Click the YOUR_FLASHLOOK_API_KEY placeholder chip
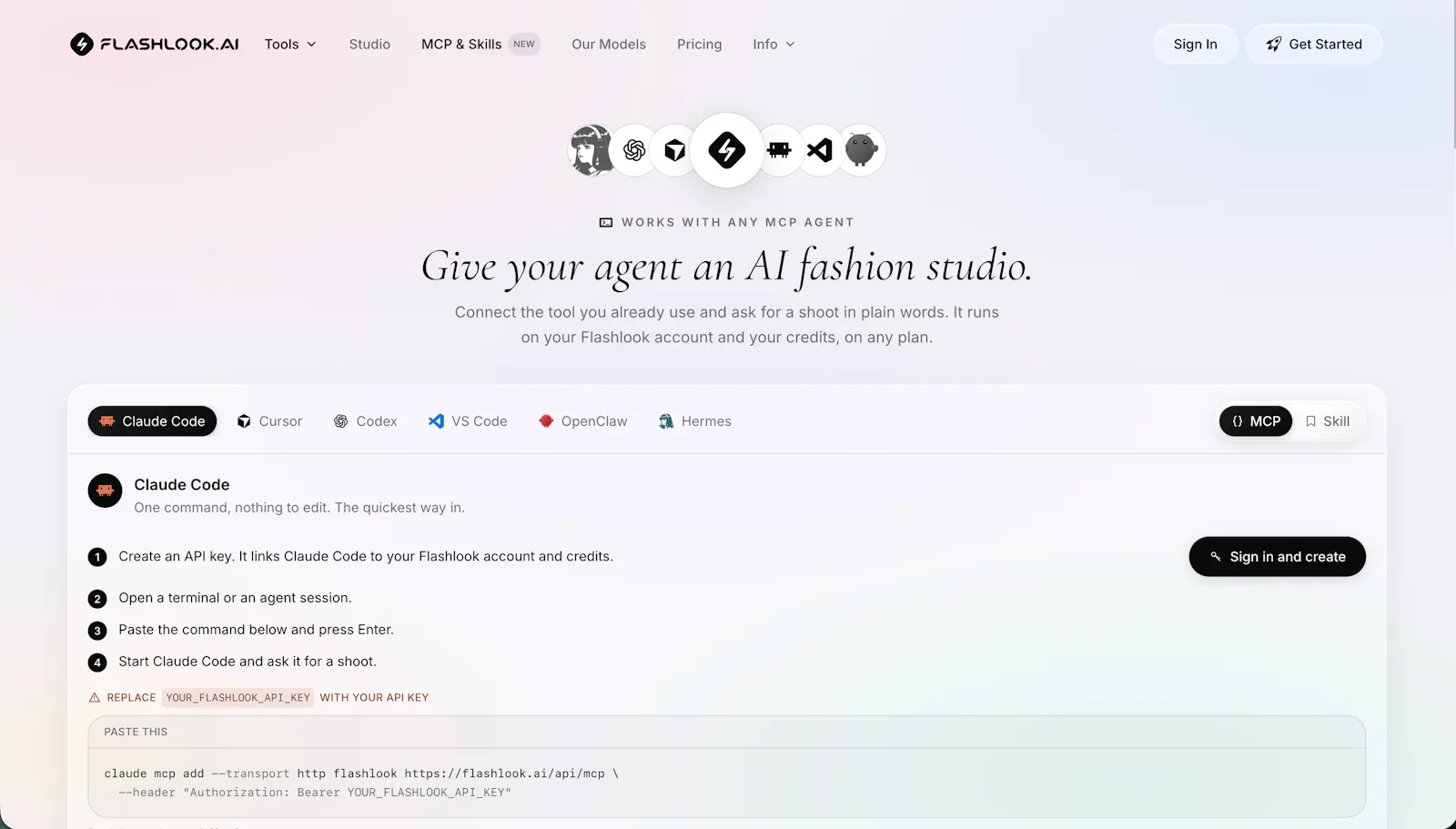This screenshot has height=829, width=1456. tap(238, 698)
